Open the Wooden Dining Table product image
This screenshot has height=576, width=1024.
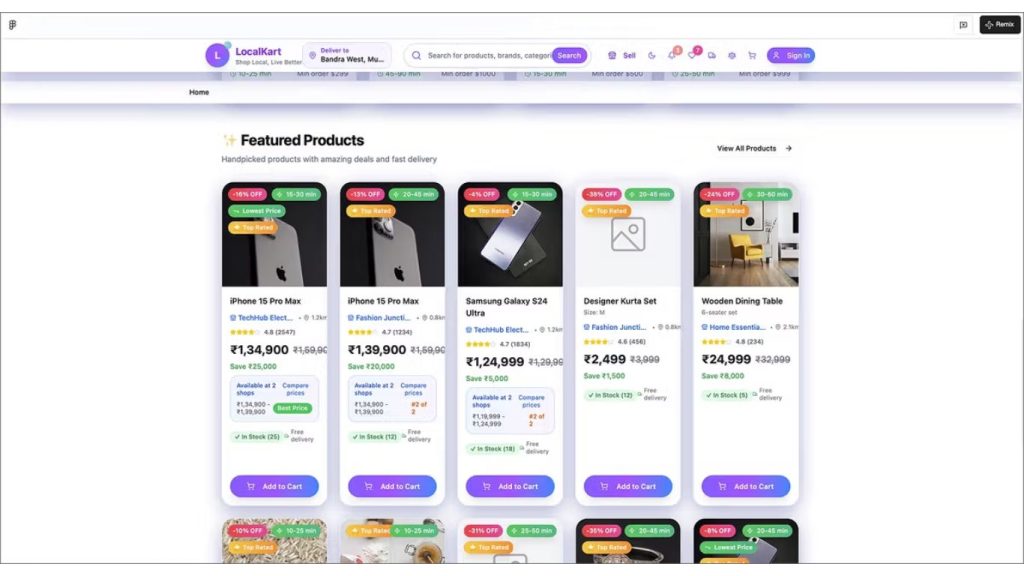tap(746, 234)
